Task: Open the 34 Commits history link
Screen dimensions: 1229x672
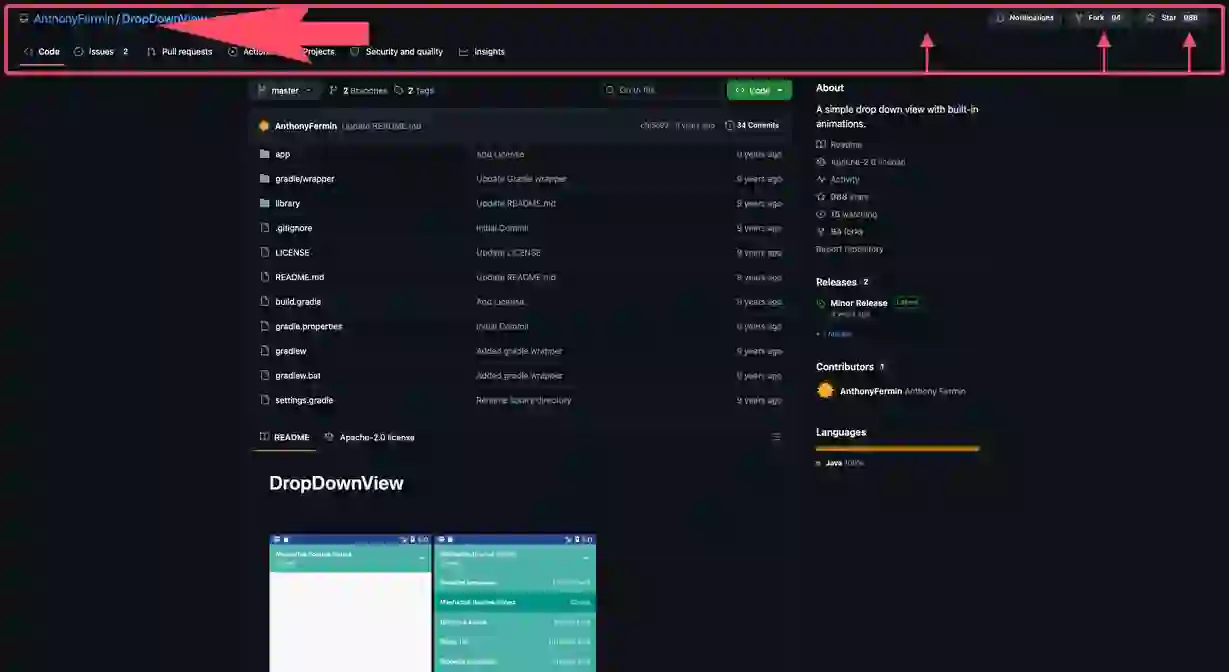Action: click(x=752, y=126)
